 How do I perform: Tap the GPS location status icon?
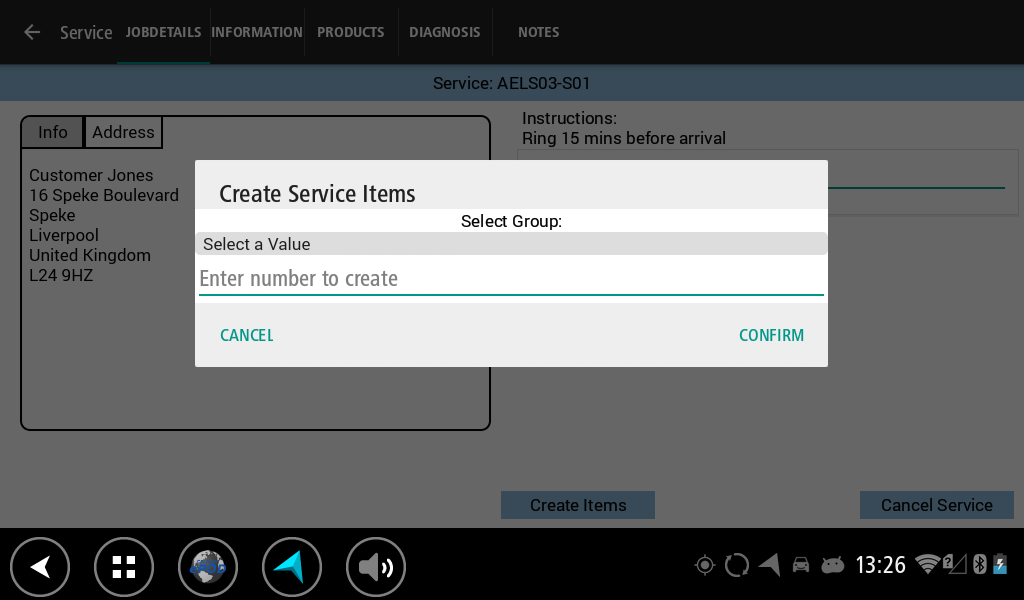[705, 565]
